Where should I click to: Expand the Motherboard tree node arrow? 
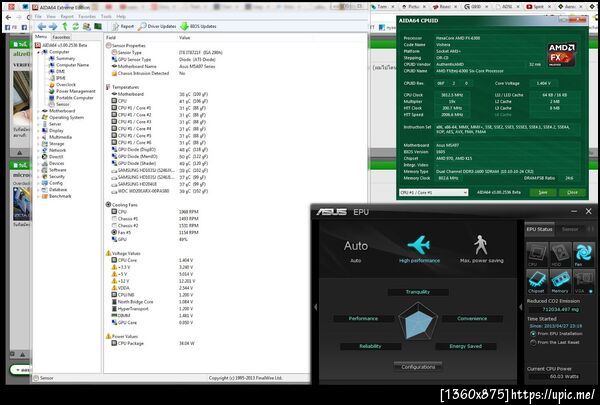pyautogui.click(x=38, y=111)
